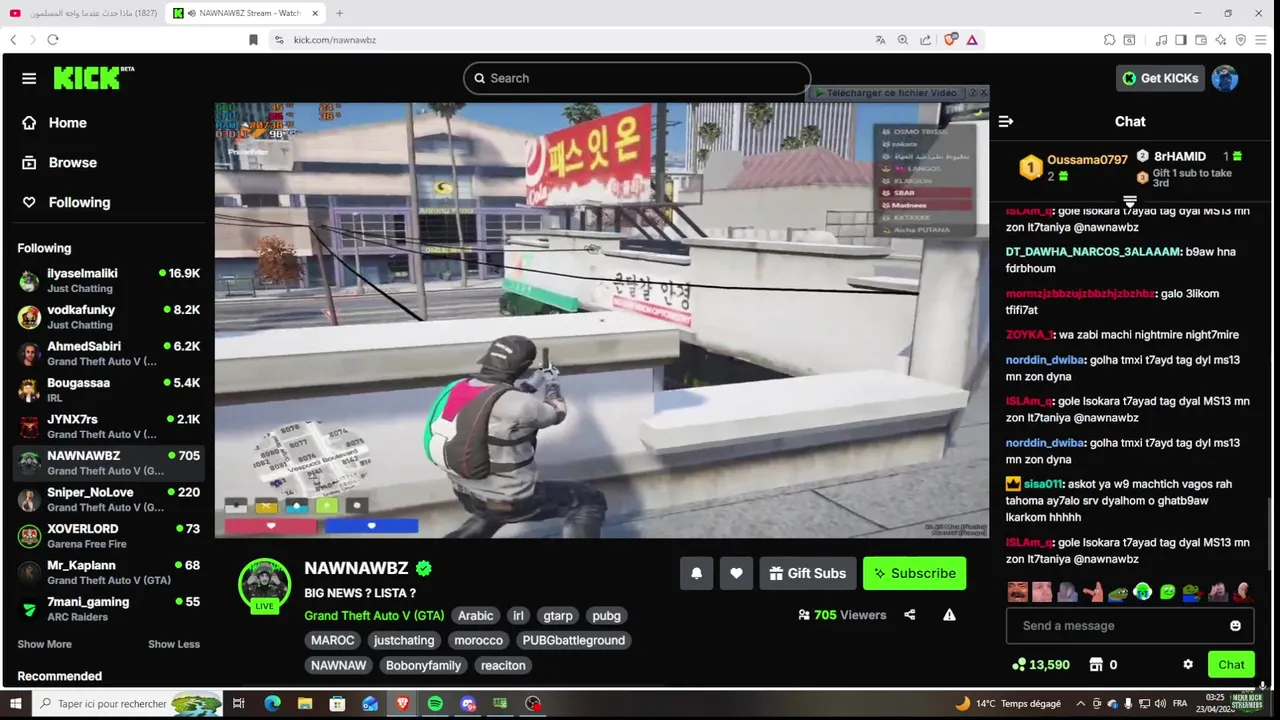This screenshot has height=720, width=1280.
Task: Open a new browser tab
Action: pos(339,13)
